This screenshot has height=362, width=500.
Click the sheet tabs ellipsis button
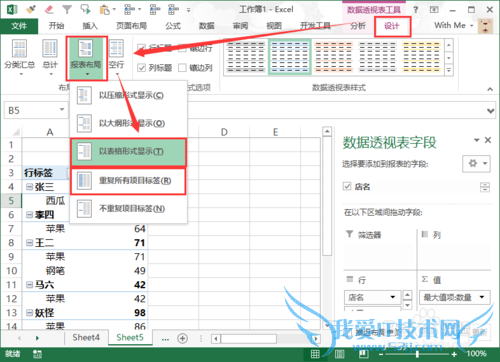point(165,339)
